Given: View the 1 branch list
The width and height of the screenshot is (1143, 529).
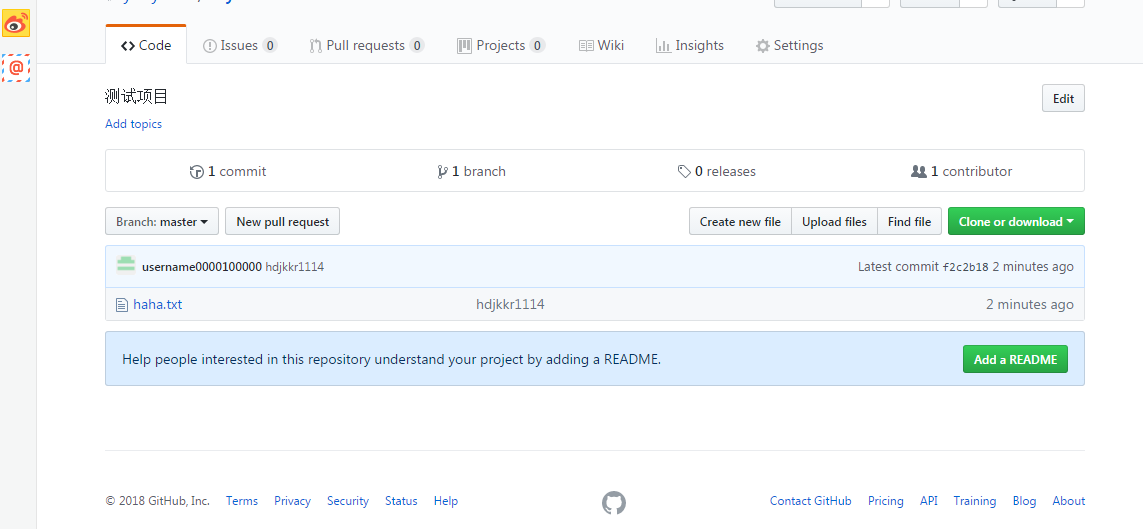Looking at the screenshot, I should pyautogui.click(x=471, y=171).
